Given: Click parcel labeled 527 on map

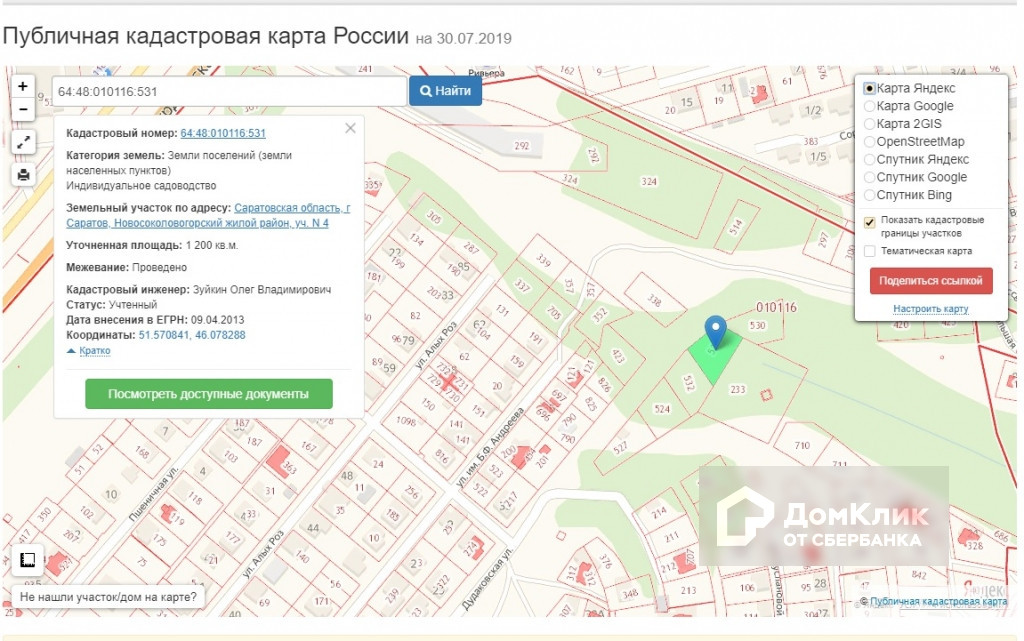Looking at the screenshot, I should point(620,447).
